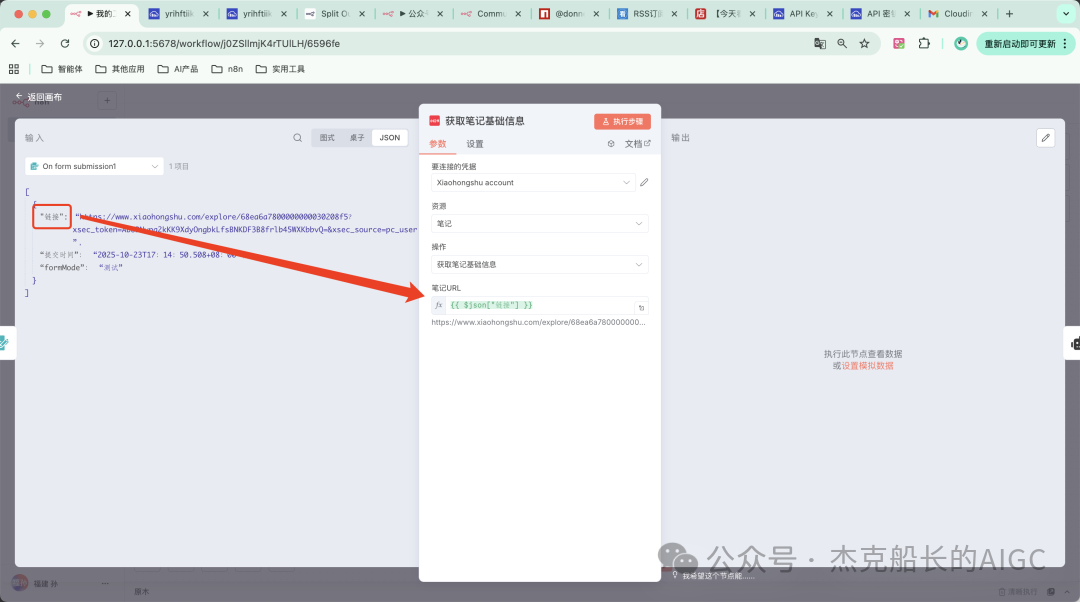Expand the Xiaohongshu account credential dropdown
Viewport: 1080px width, 602px height.
[532, 183]
